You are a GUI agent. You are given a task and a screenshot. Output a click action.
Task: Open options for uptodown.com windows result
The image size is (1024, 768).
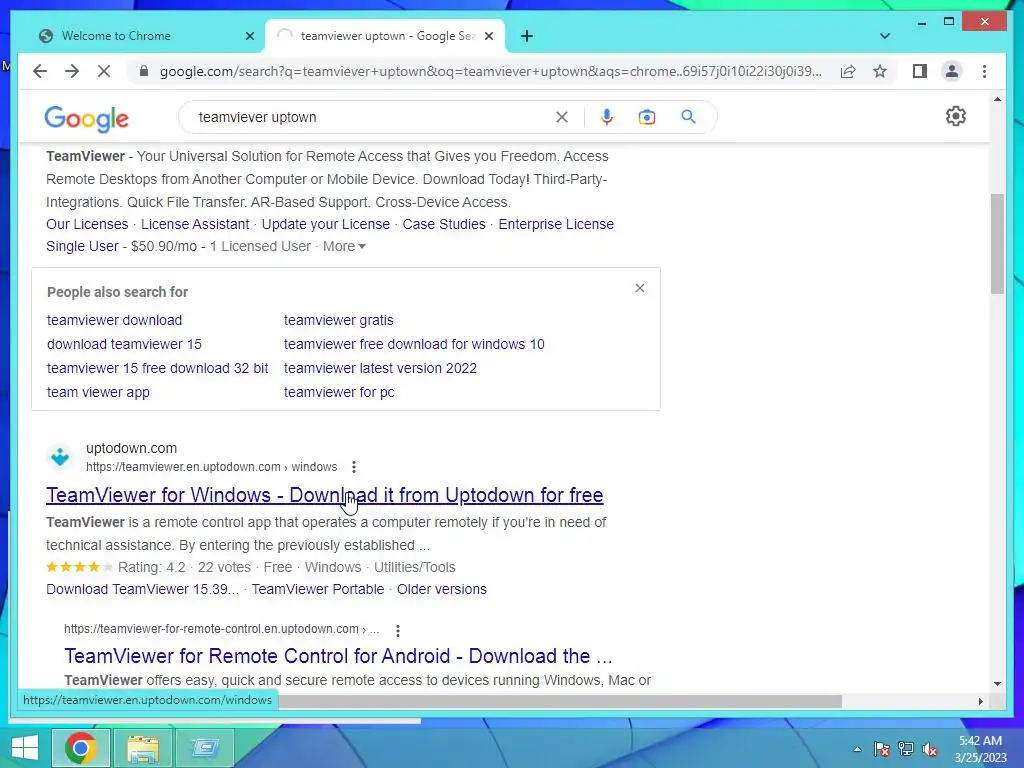(x=354, y=467)
